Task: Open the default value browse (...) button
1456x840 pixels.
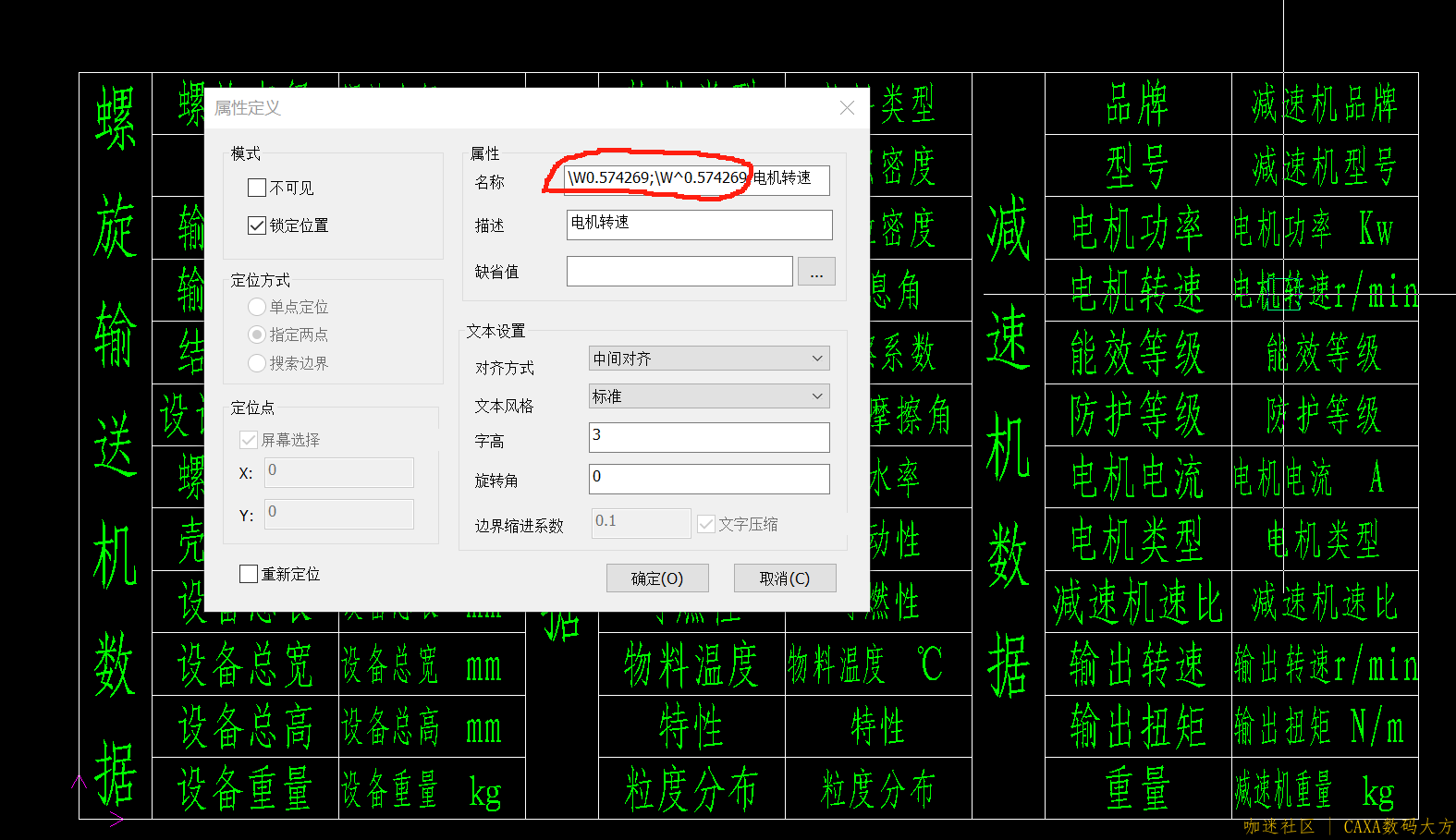Action: point(816,272)
